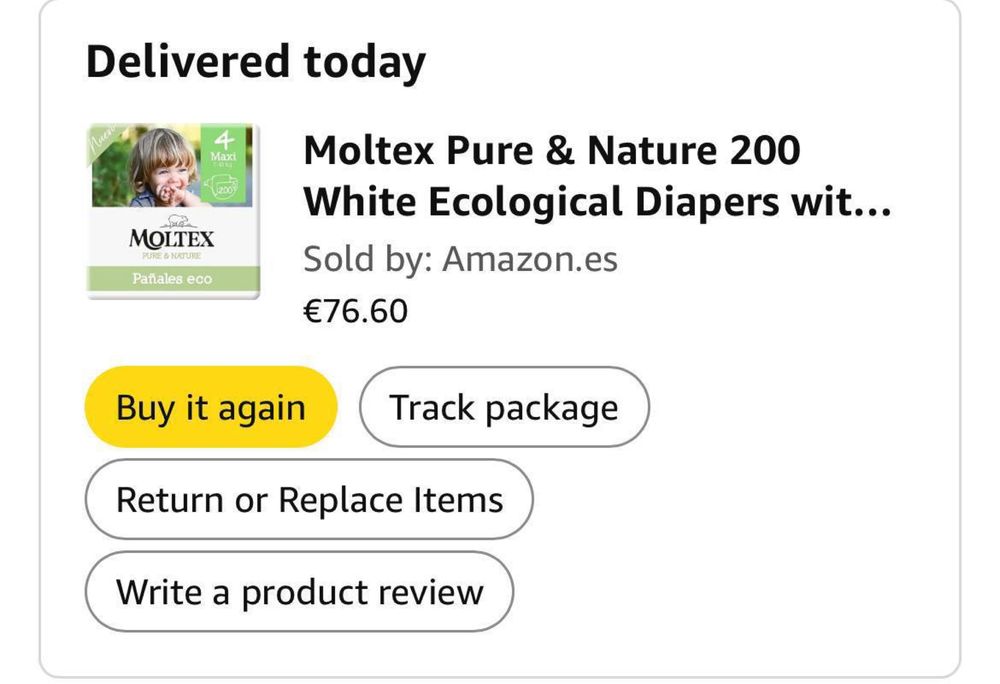Select Return or Replace Items
Viewport: 1000px width, 684px height.
pyautogui.click(x=309, y=499)
